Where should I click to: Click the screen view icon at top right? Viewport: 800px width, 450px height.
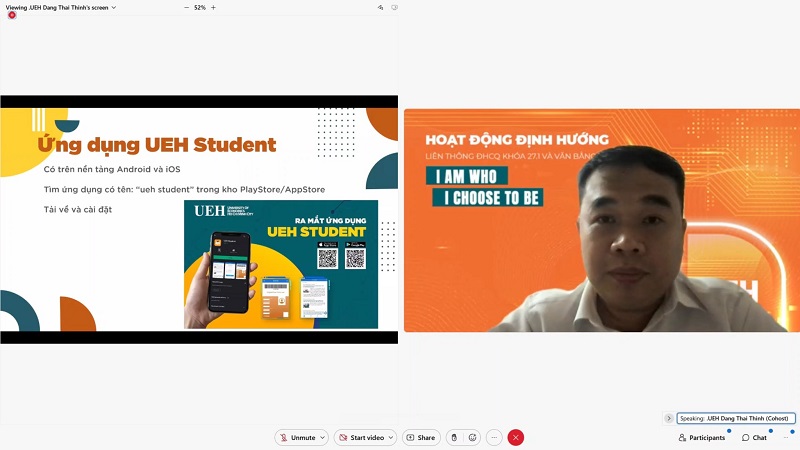coord(394,8)
